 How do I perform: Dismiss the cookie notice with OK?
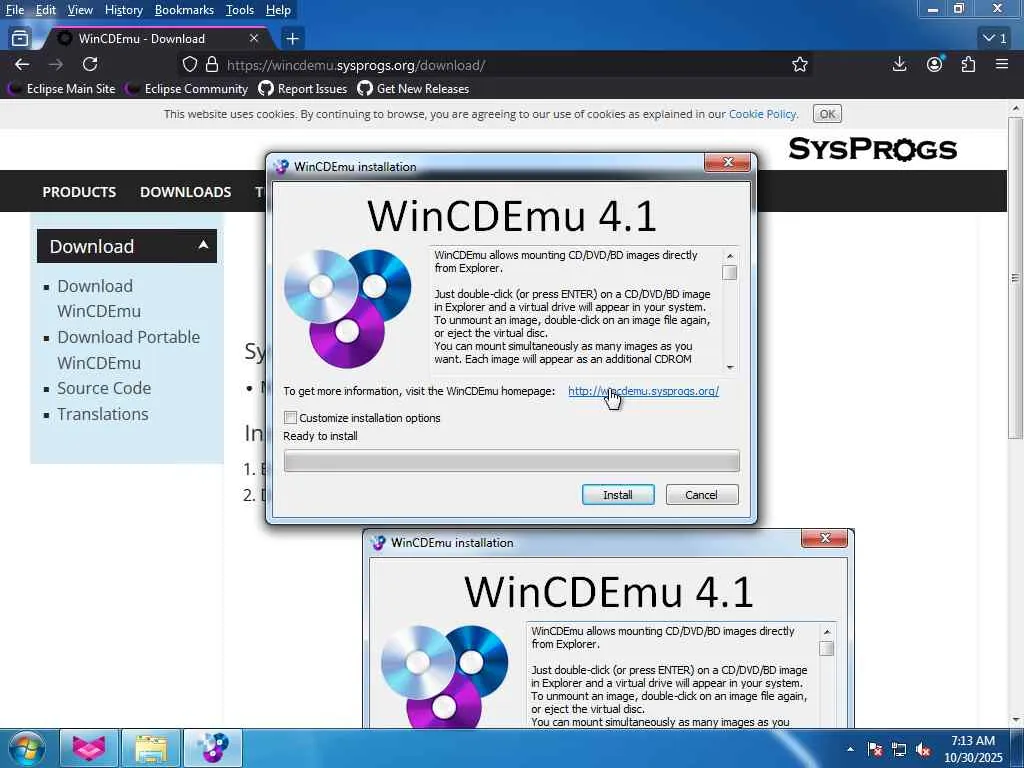pos(827,114)
